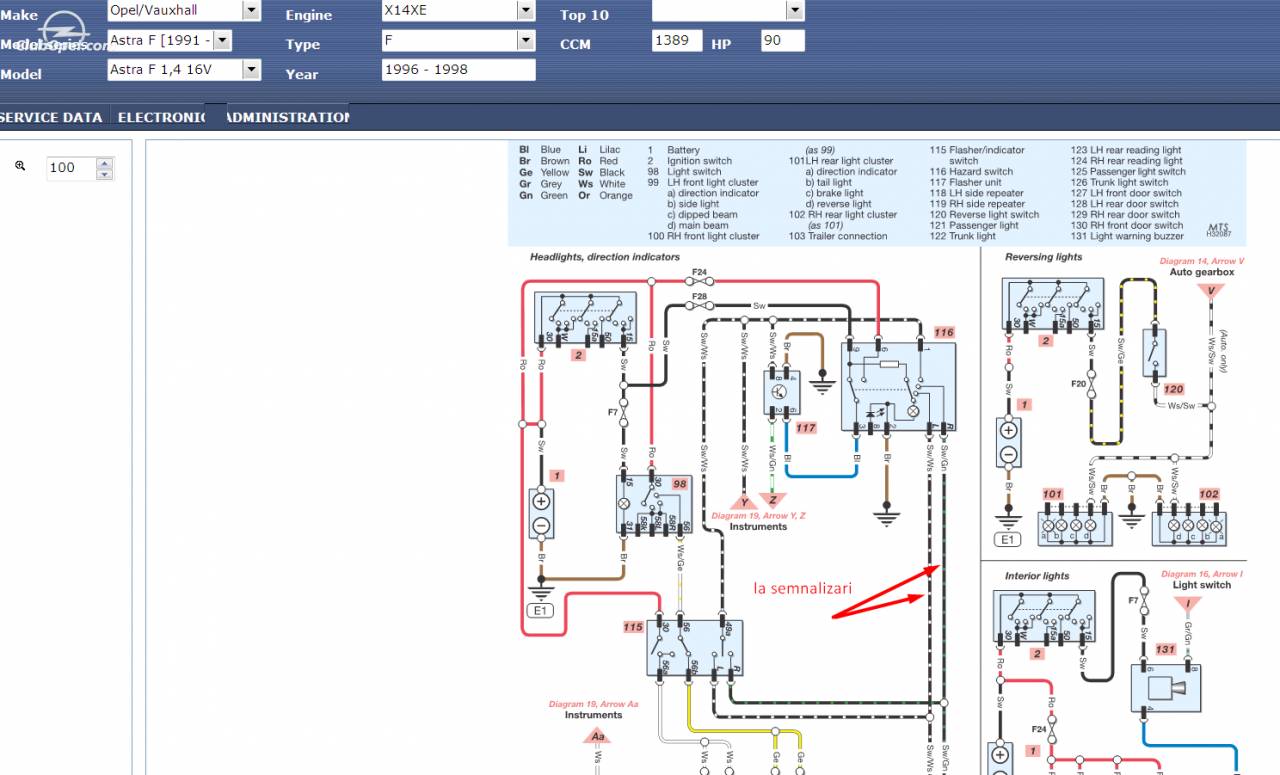Click the pink arrow Z Instruments marker

click(x=772, y=501)
